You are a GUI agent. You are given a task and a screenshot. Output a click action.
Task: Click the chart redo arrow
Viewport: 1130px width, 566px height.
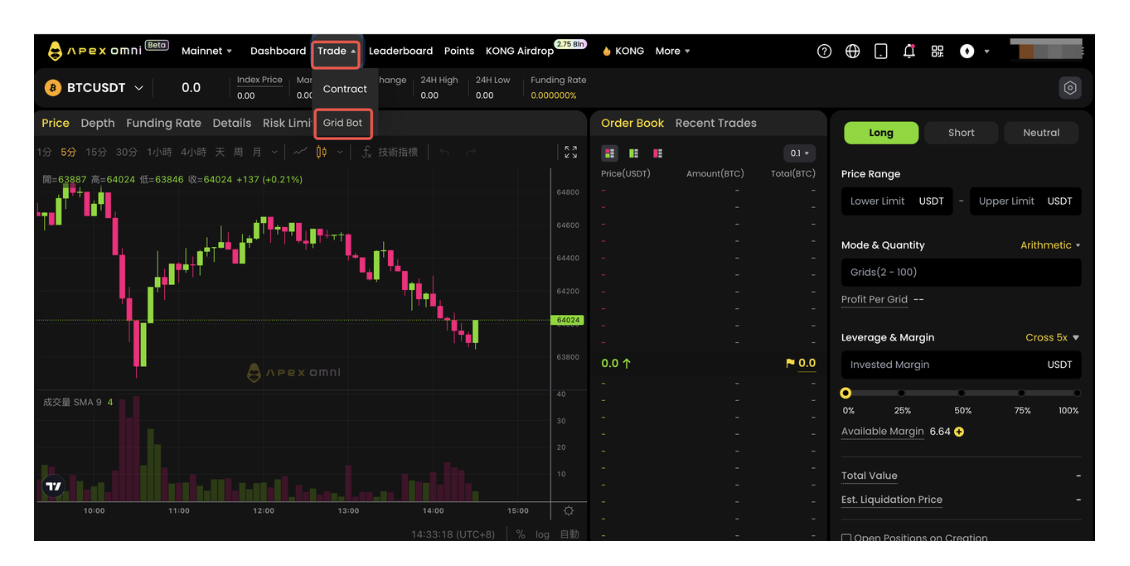471,152
